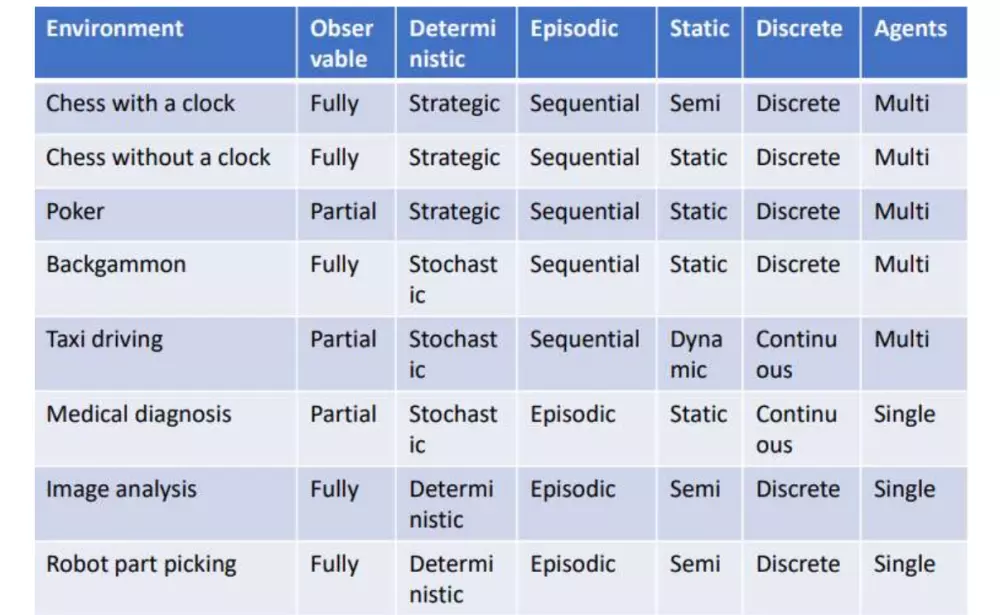Click Single cell in Robot part picking row
The height and width of the screenshot is (615, 1000).
(x=904, y=564)
